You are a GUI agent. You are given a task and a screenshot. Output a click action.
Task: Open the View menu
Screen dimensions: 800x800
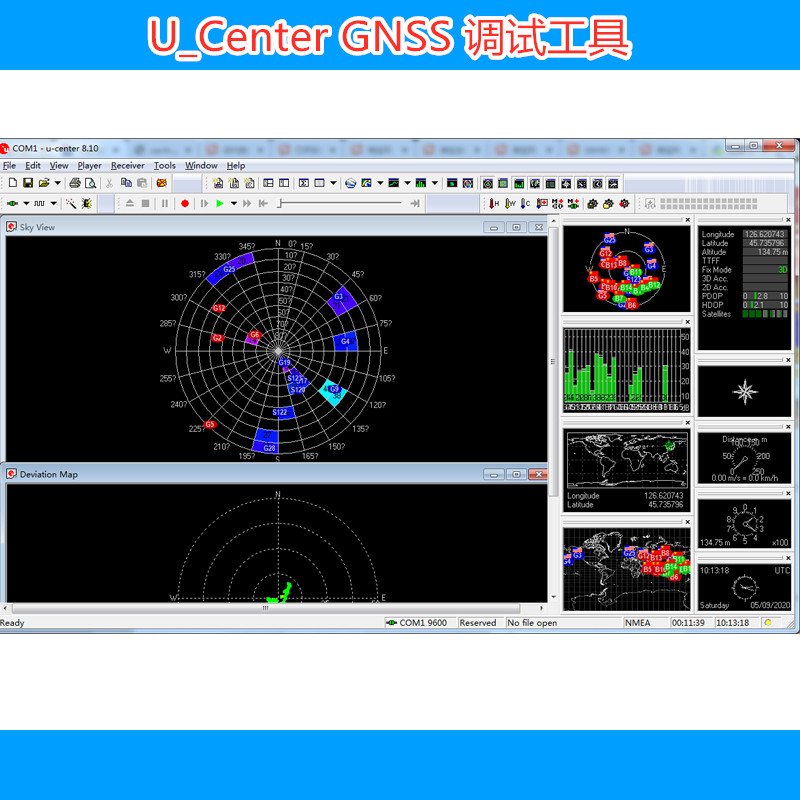(x=59, y=165)
